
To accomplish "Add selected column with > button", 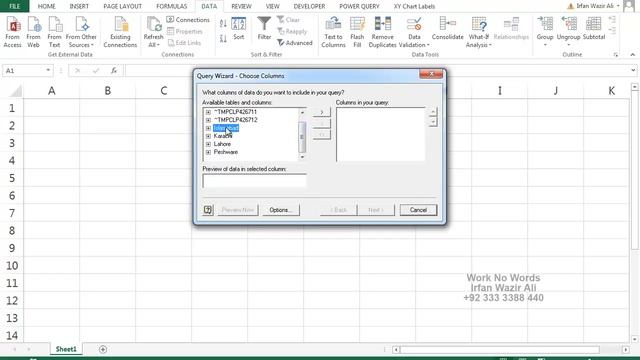I will 322,112.
